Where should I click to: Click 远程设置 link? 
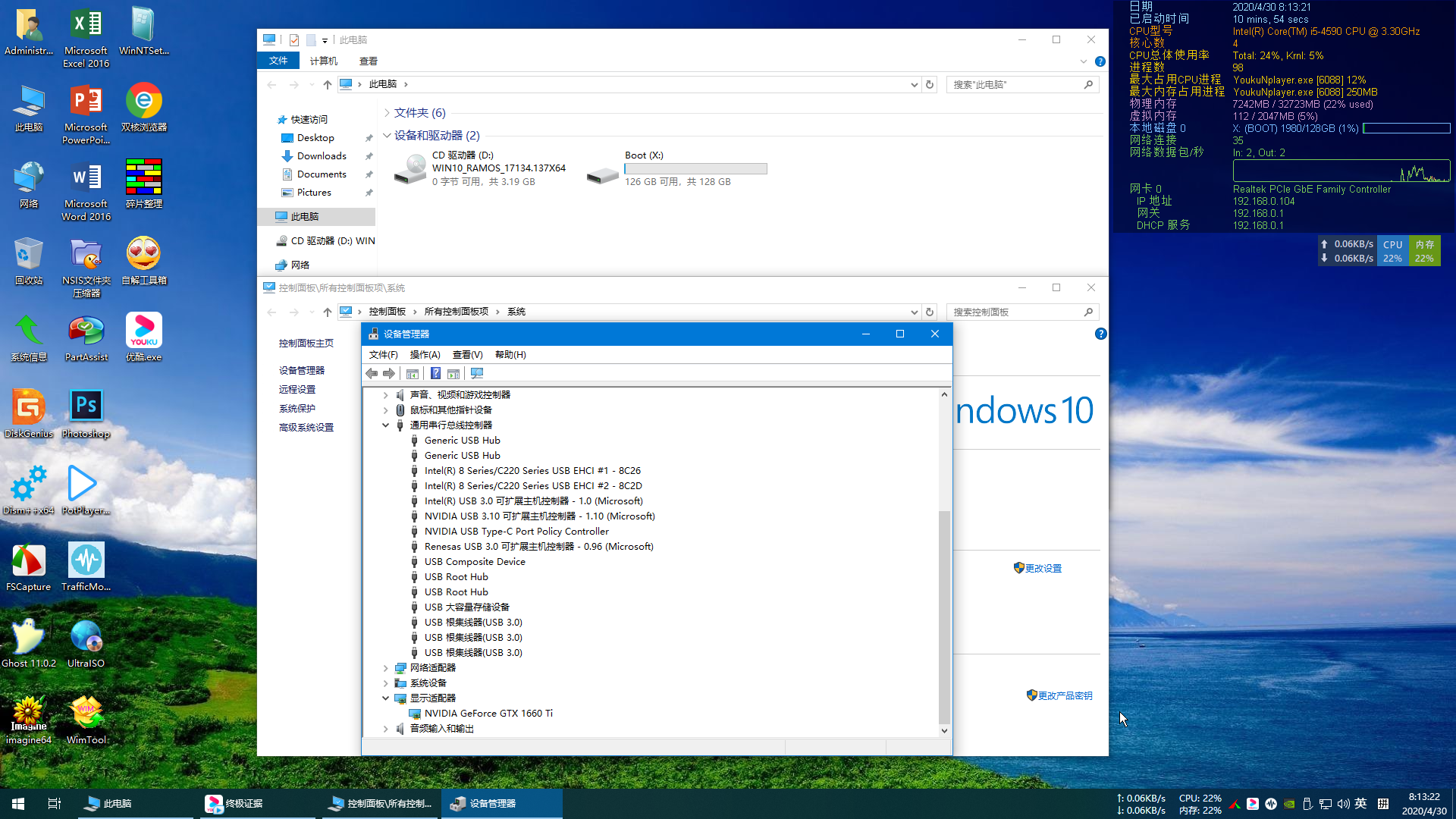(297, 390)
